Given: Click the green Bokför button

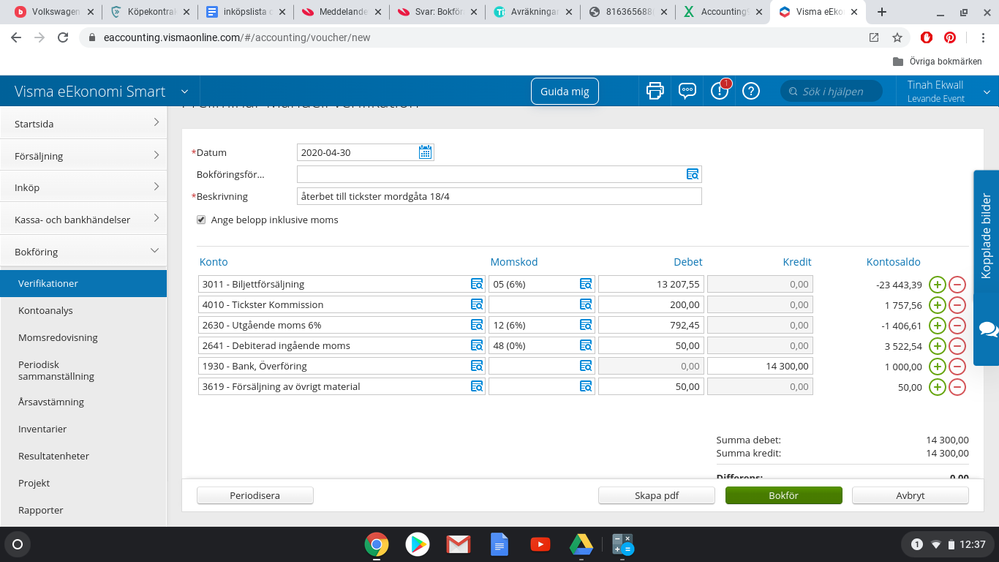Looking at the screenshot, I should [783, 495].
